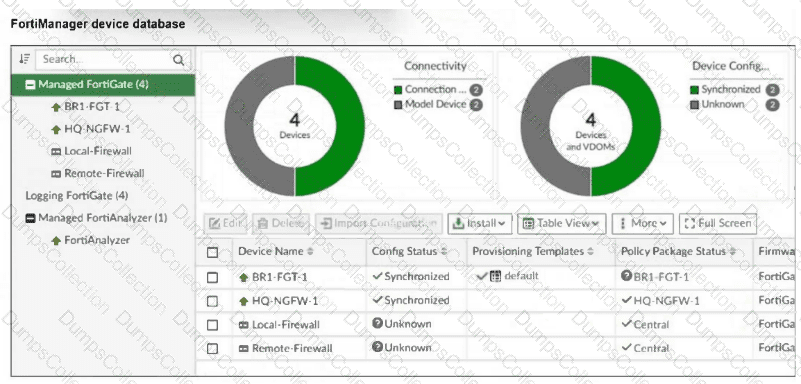
Task: Click the green up-arrow icon for BR1-FGT-1 in tree
Action: pyautogui.click(x=56, y=107)
